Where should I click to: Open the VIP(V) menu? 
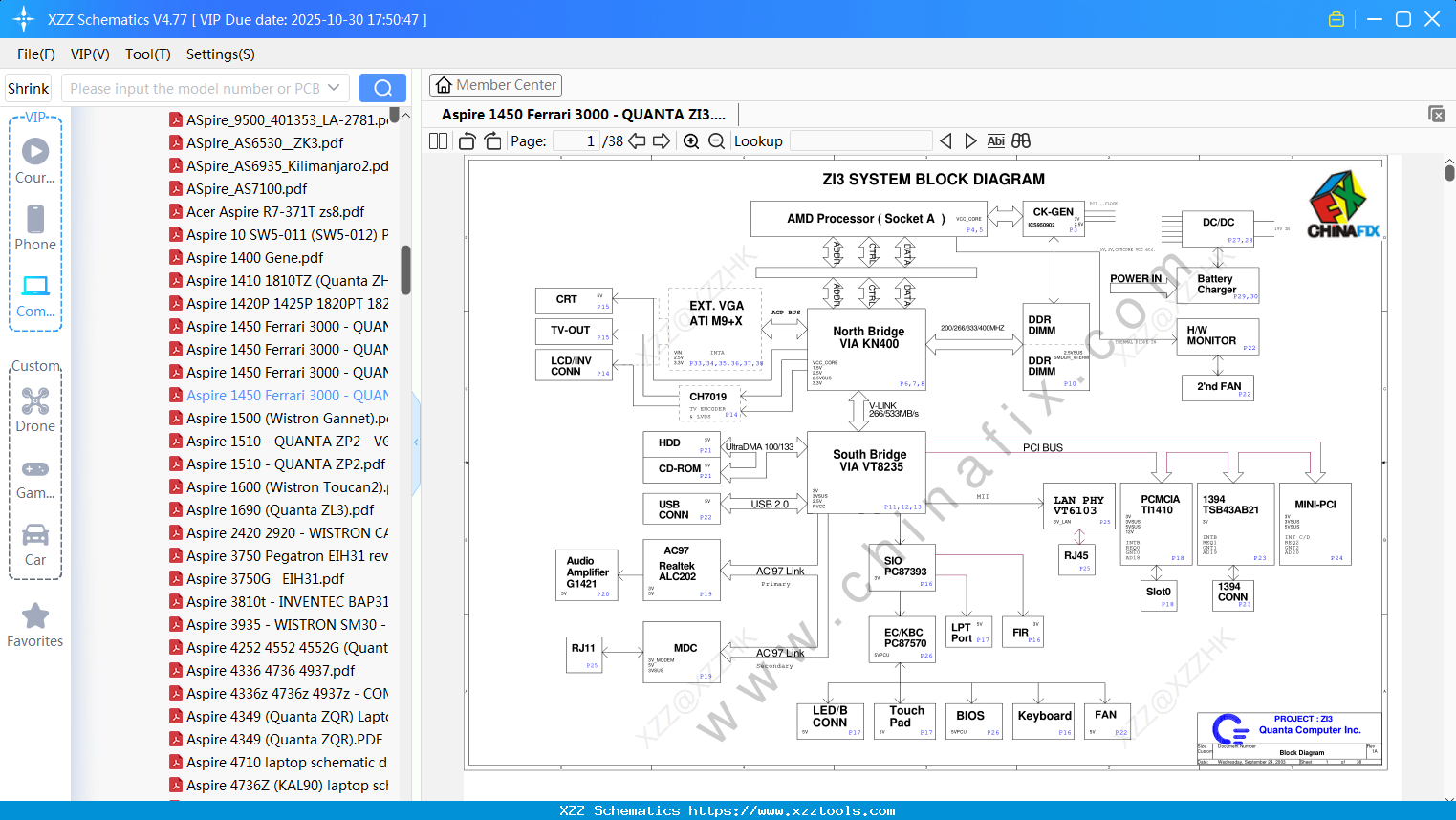(90, 54)
